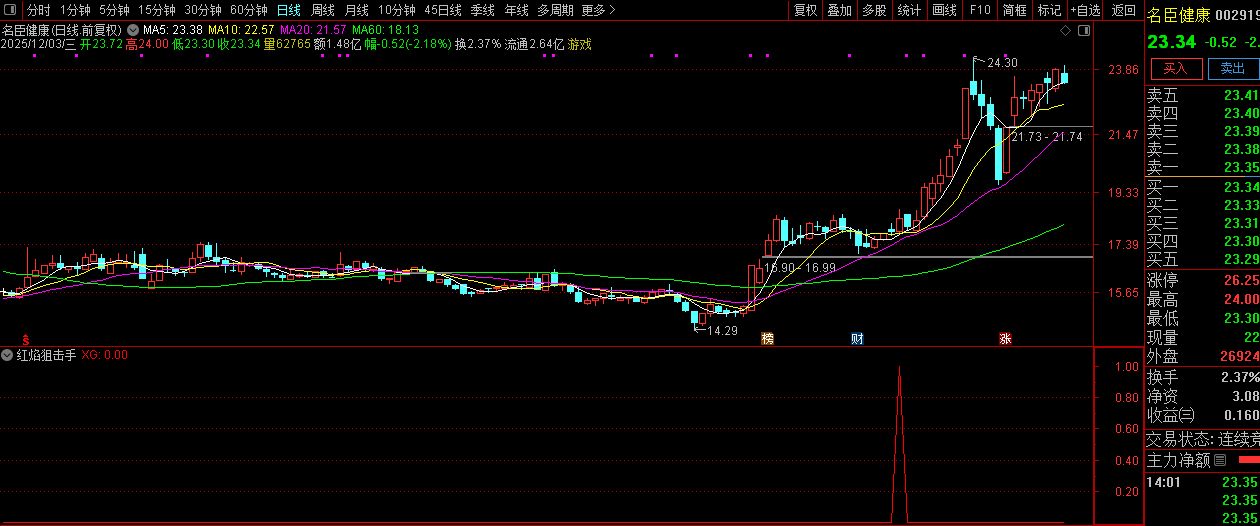Open 统计 statistics tool
The image size is (1260, 526).
[909, 10]
